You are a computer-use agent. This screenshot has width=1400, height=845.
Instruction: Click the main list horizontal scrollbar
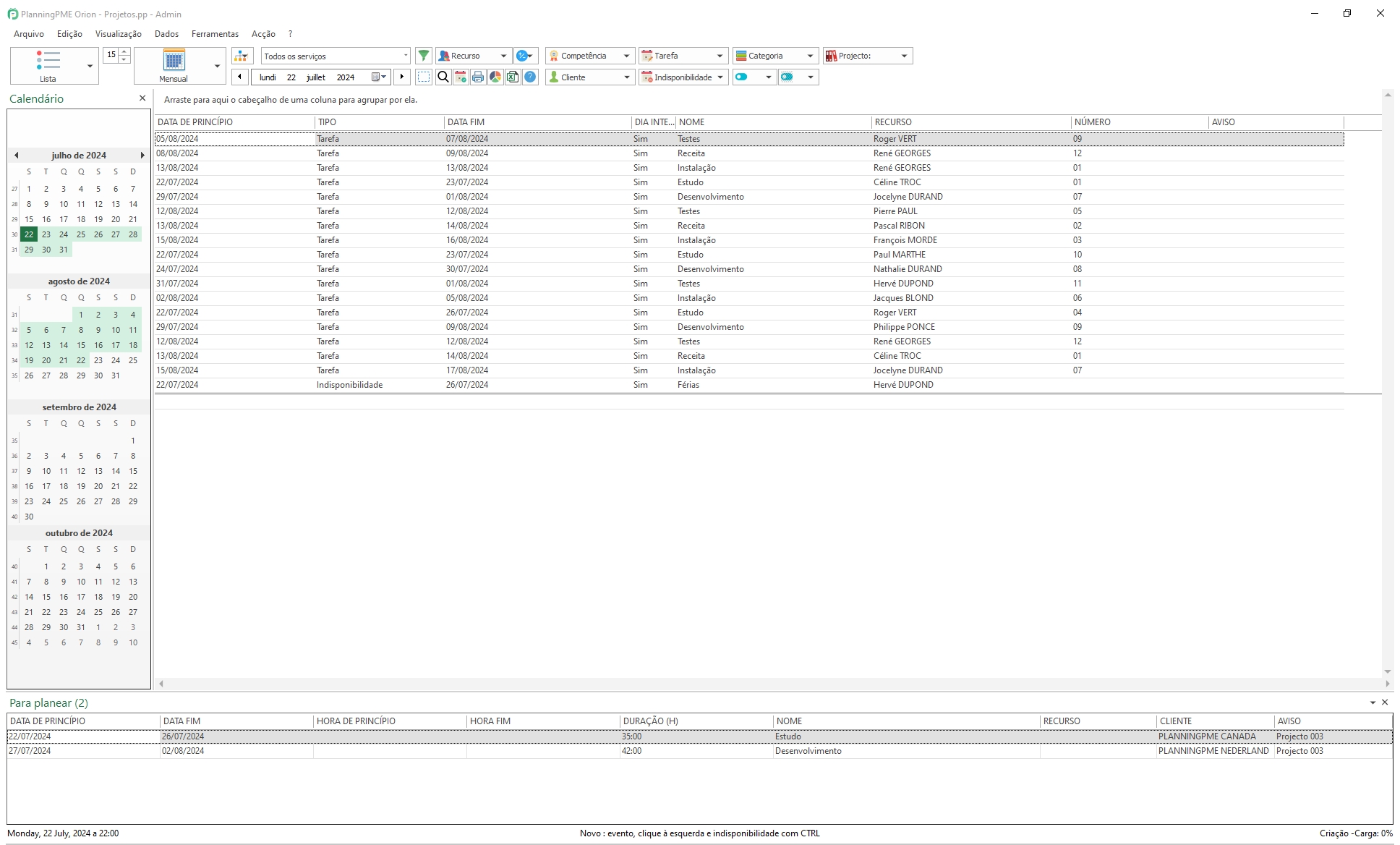pyautogui.click(x=774, y=684)
